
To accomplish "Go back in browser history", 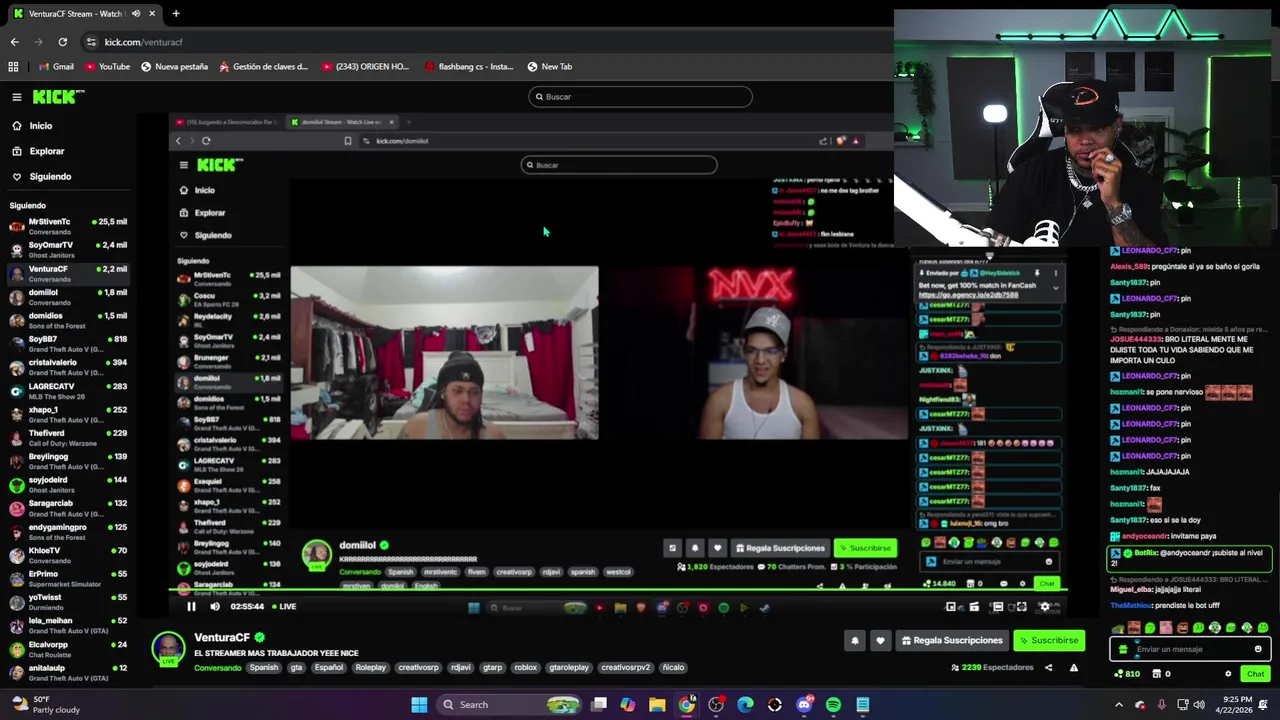I will pyautogui.click(x=14, y=42).
